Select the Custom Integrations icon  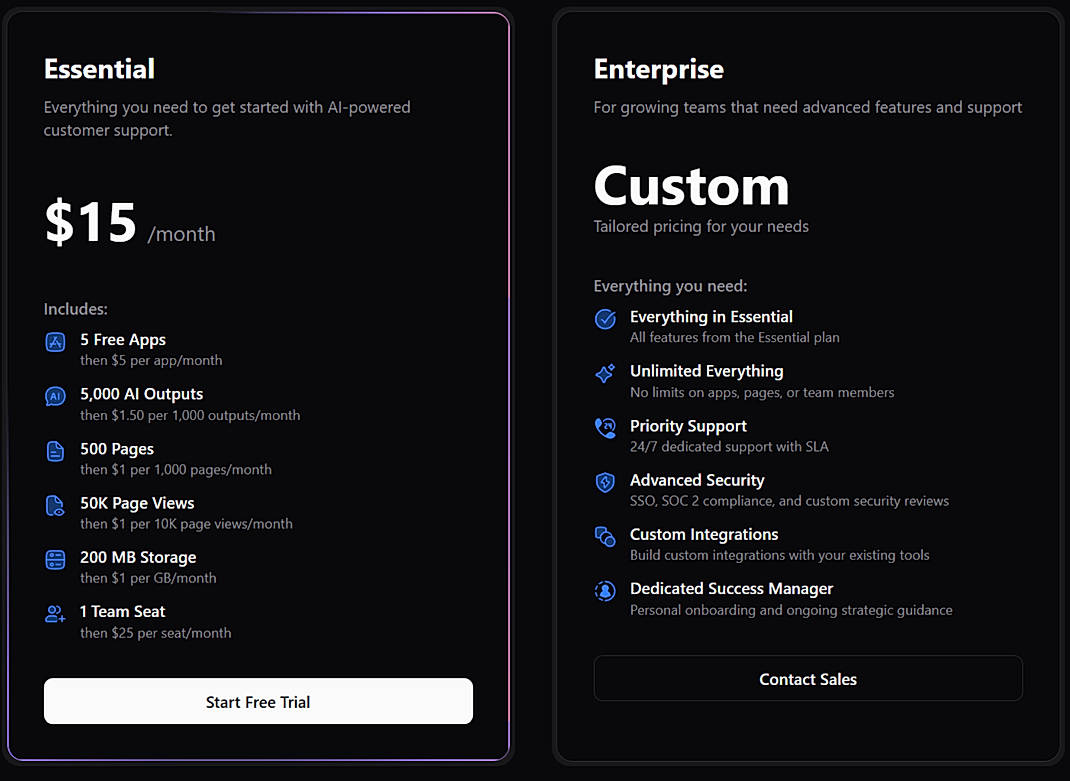click(x=604, y=536)
